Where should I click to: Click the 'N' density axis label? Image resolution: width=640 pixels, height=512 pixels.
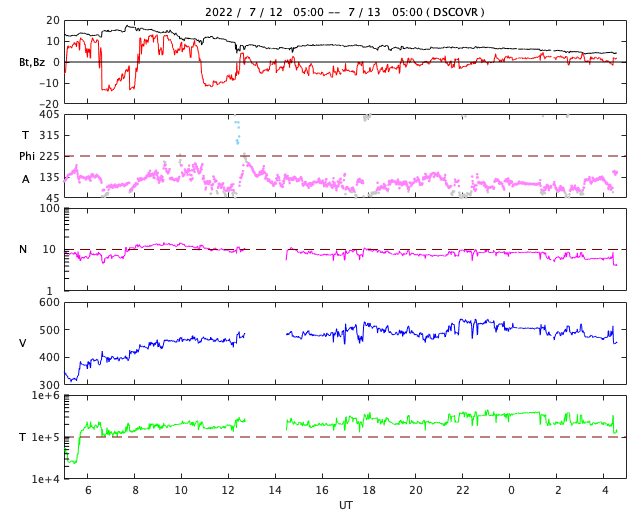(23, 249)
